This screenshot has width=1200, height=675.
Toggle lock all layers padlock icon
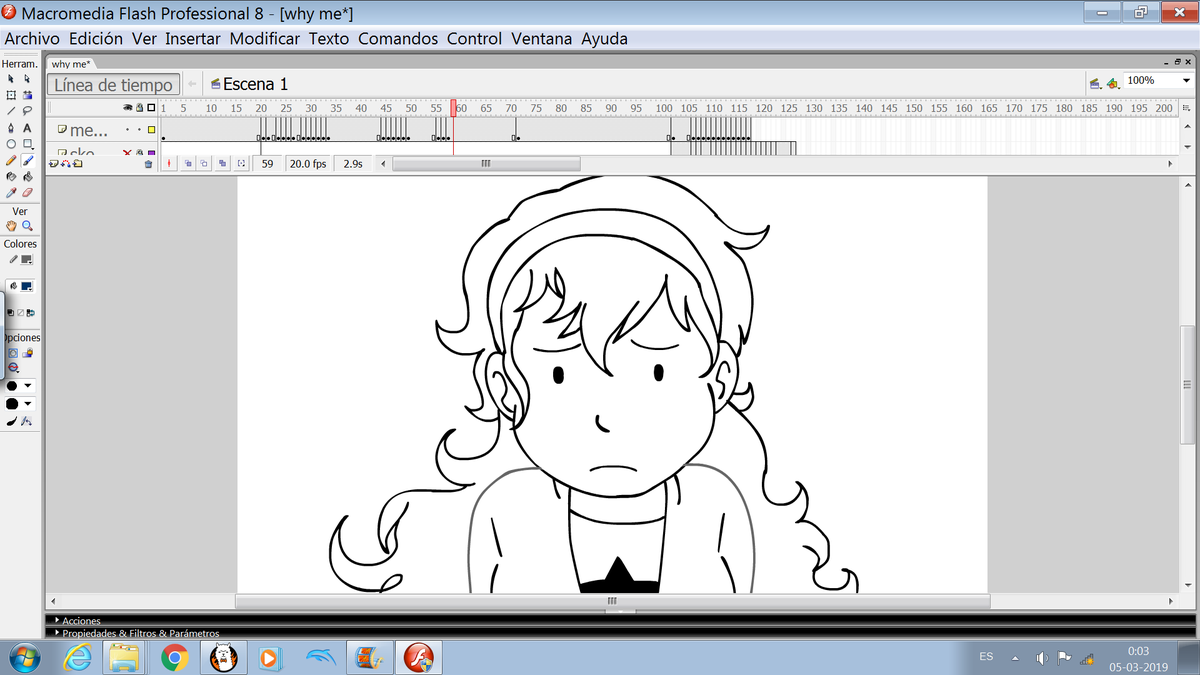(139, 108)
